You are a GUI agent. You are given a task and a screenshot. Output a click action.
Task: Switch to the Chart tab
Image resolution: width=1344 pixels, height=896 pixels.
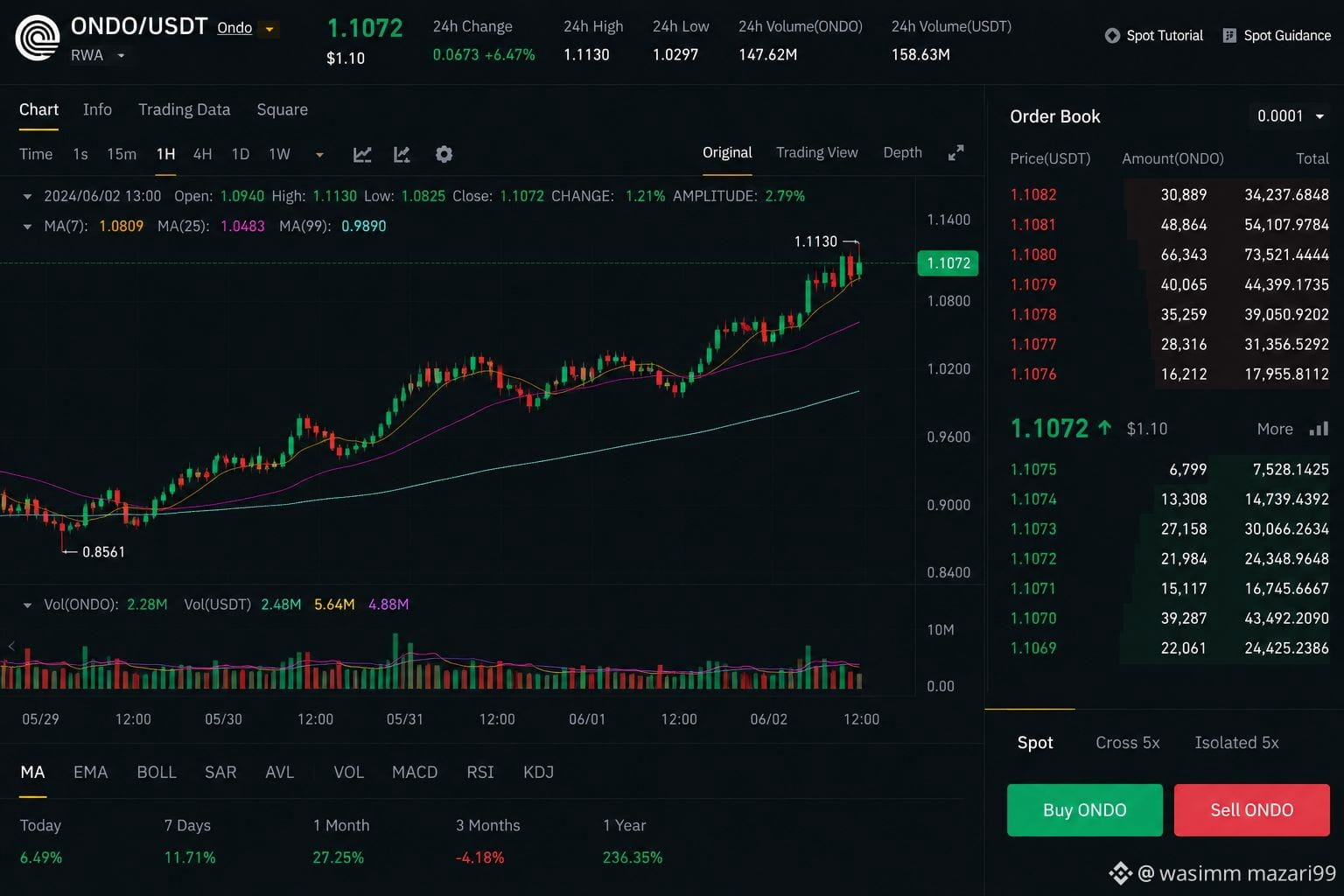click(38, 109)
